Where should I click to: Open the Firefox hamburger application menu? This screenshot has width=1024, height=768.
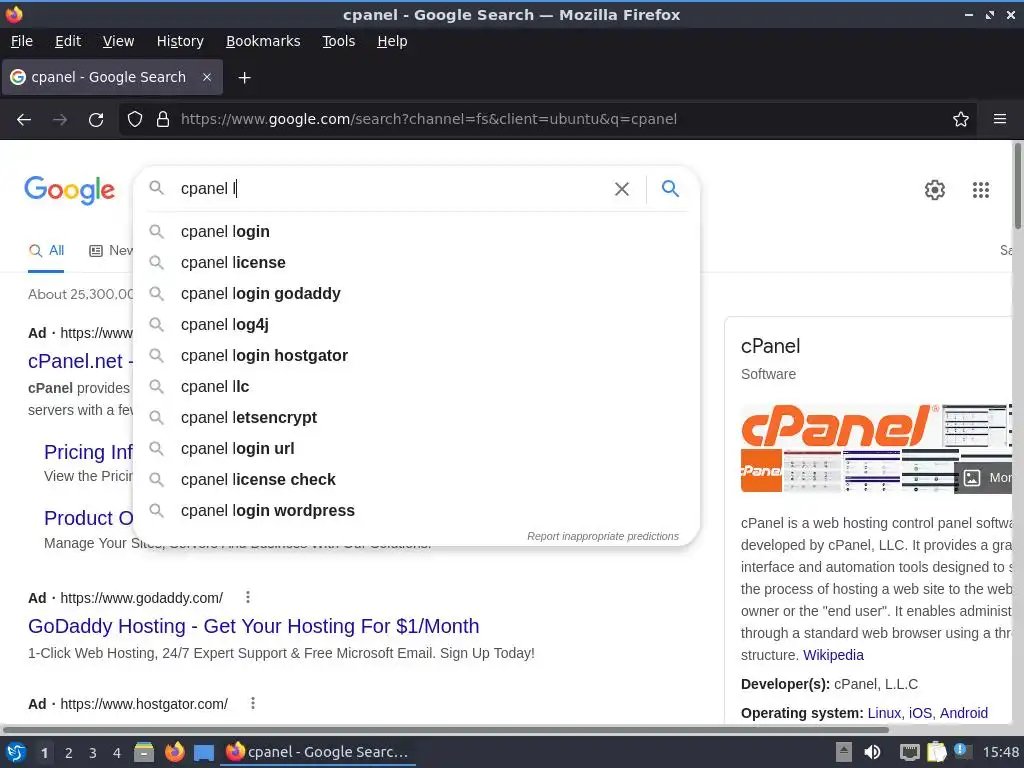pyautogui.click(x=1000, y=120)
